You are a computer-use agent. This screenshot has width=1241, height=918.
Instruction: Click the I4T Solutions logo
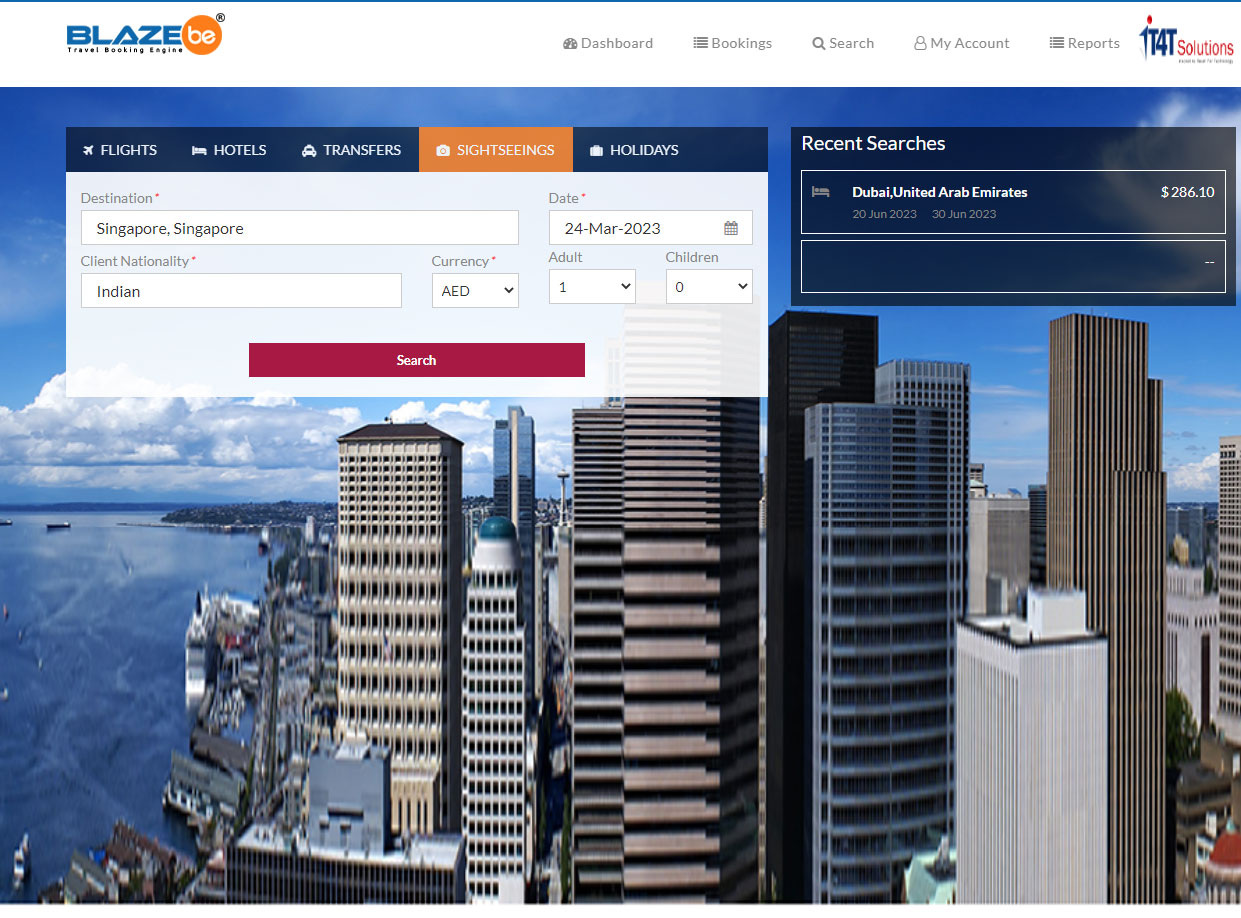point(1186,40)
